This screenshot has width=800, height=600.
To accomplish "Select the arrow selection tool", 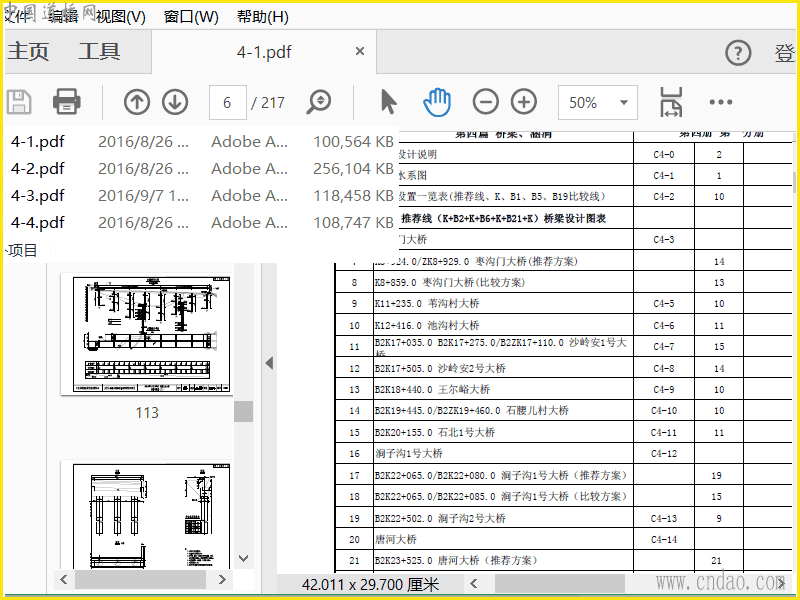I will tap(388, 102).
